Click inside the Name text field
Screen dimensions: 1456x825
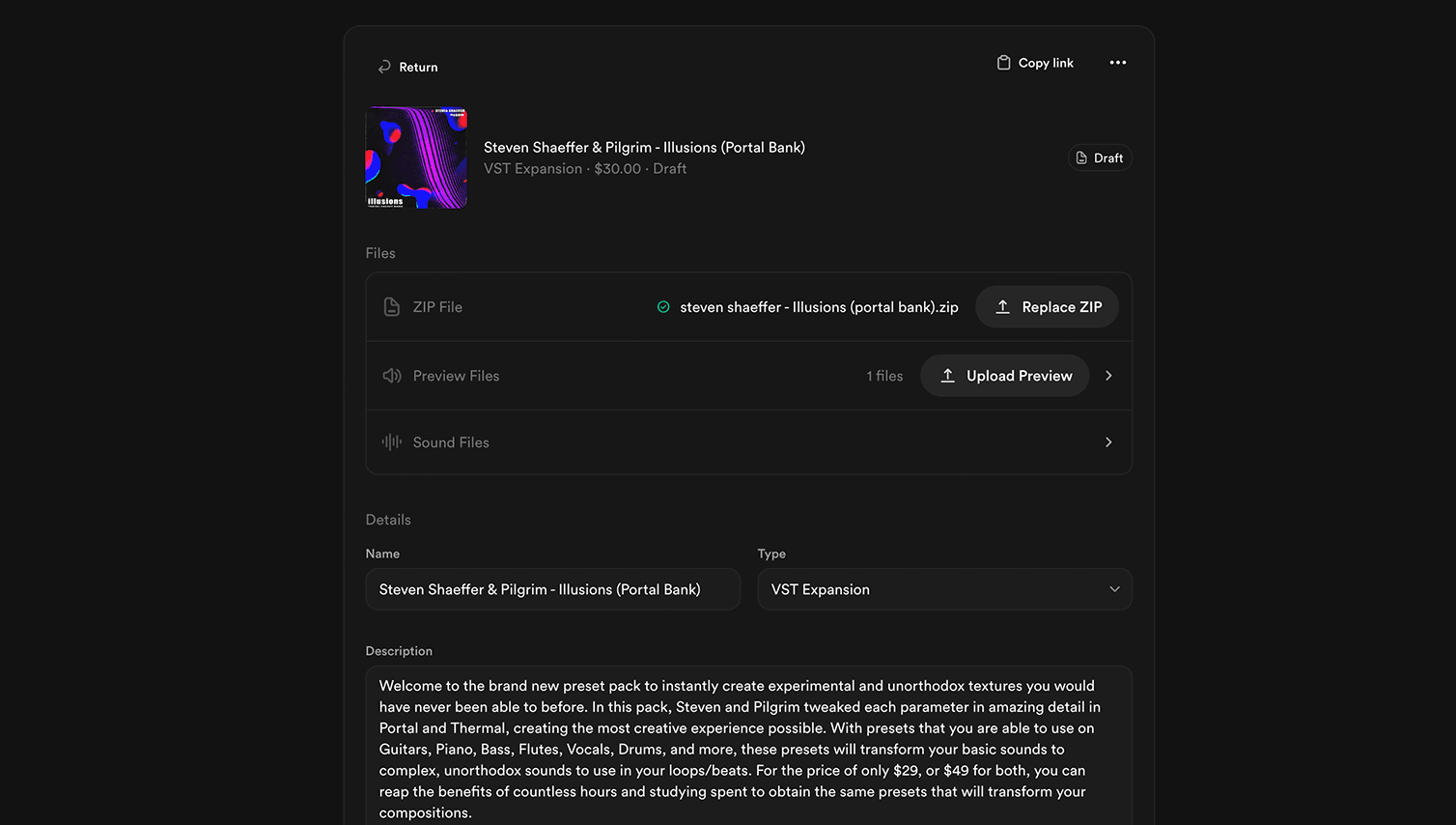pyautogui.click(x=552, y=588)
